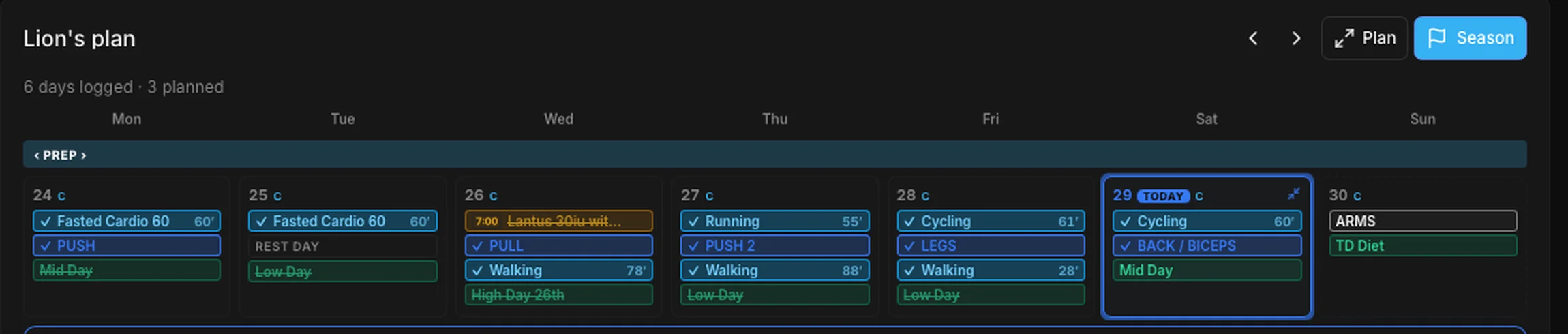
Task: Select the Wed column header
Action: (x=558, y=119)
